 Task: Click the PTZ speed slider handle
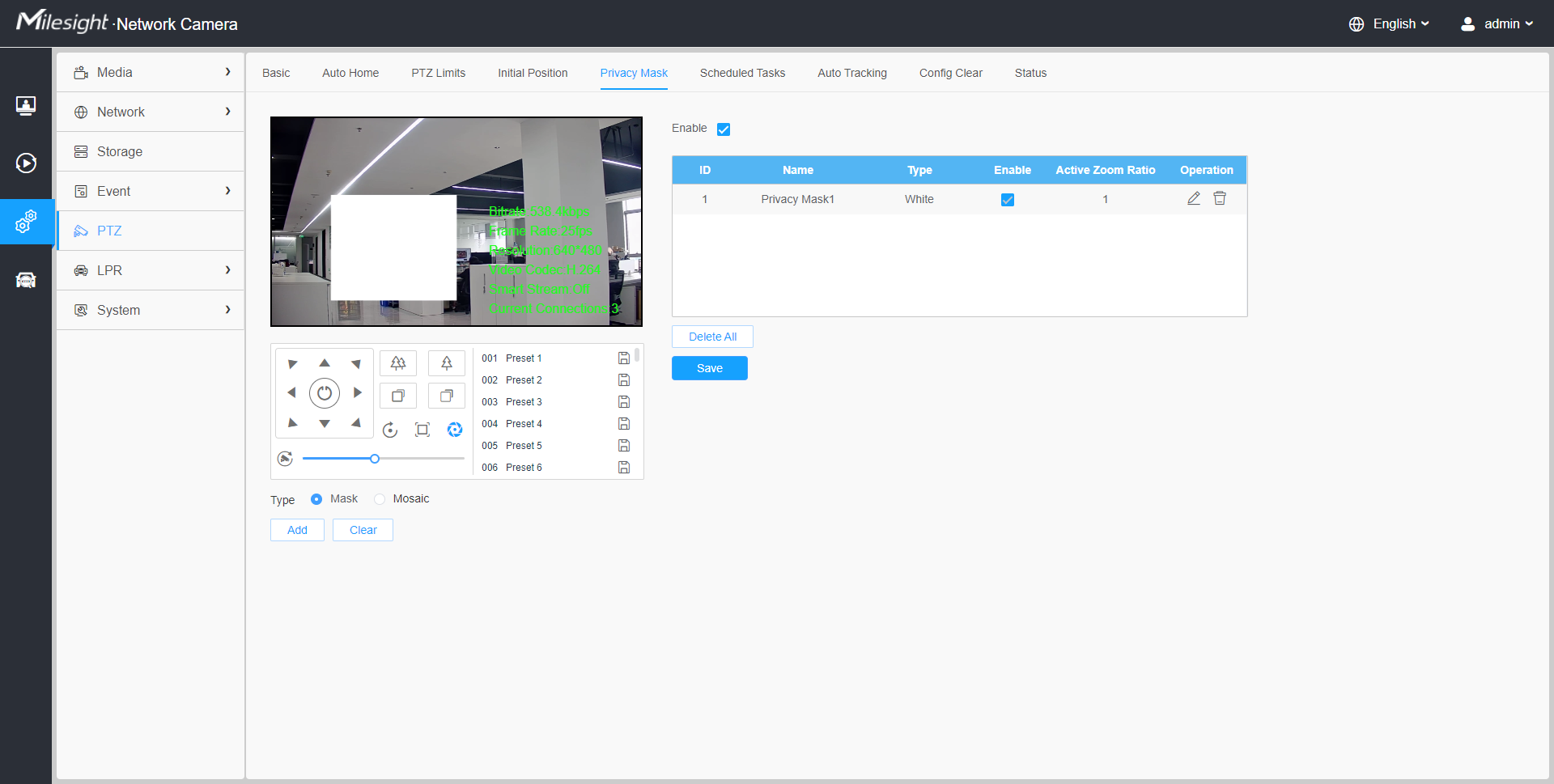pyautogui.click(x=375, y=459)
